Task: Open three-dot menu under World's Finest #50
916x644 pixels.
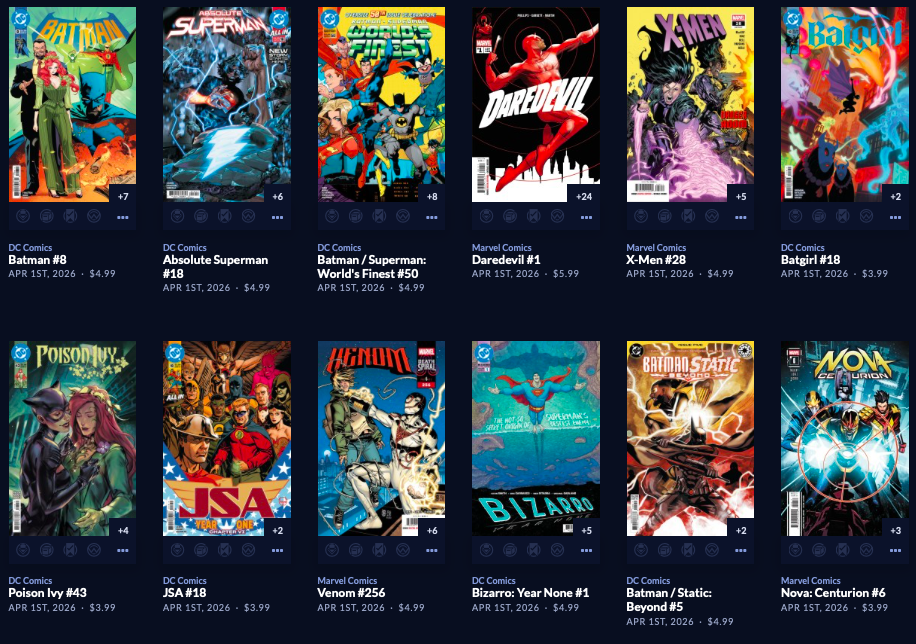Action: click(x=432, y=217)
